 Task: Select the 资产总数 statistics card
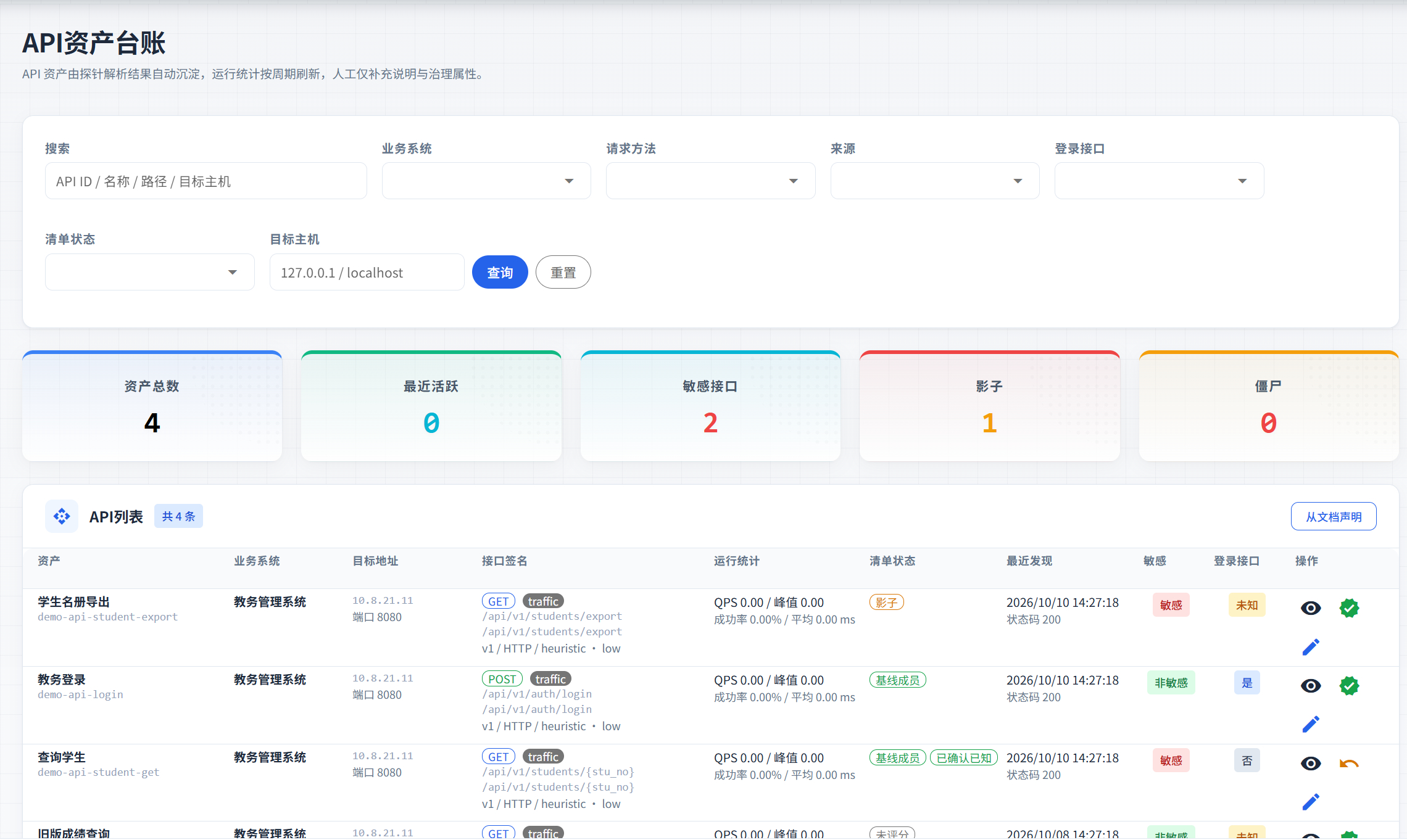point(152,406)
